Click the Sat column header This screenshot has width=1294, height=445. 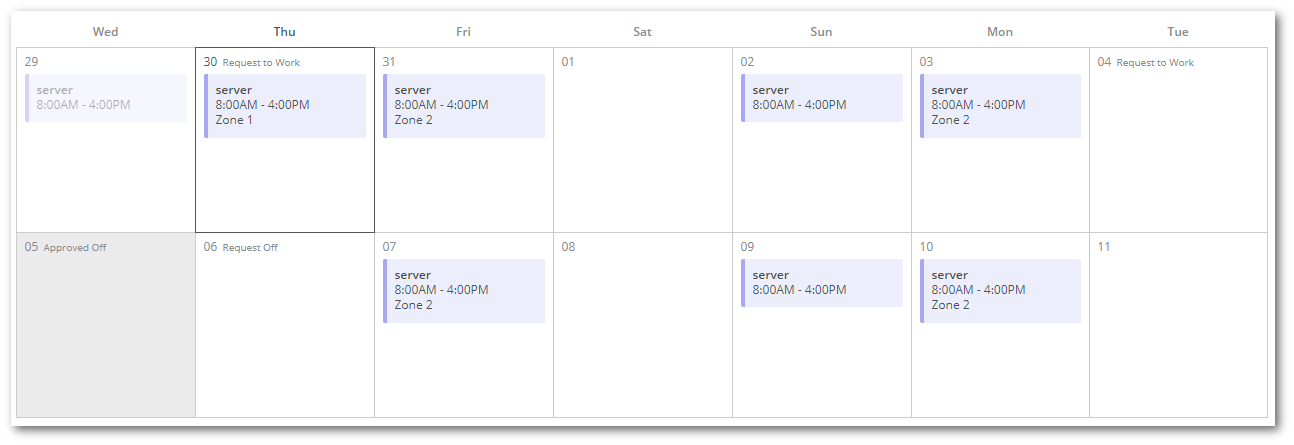point(642,32)
